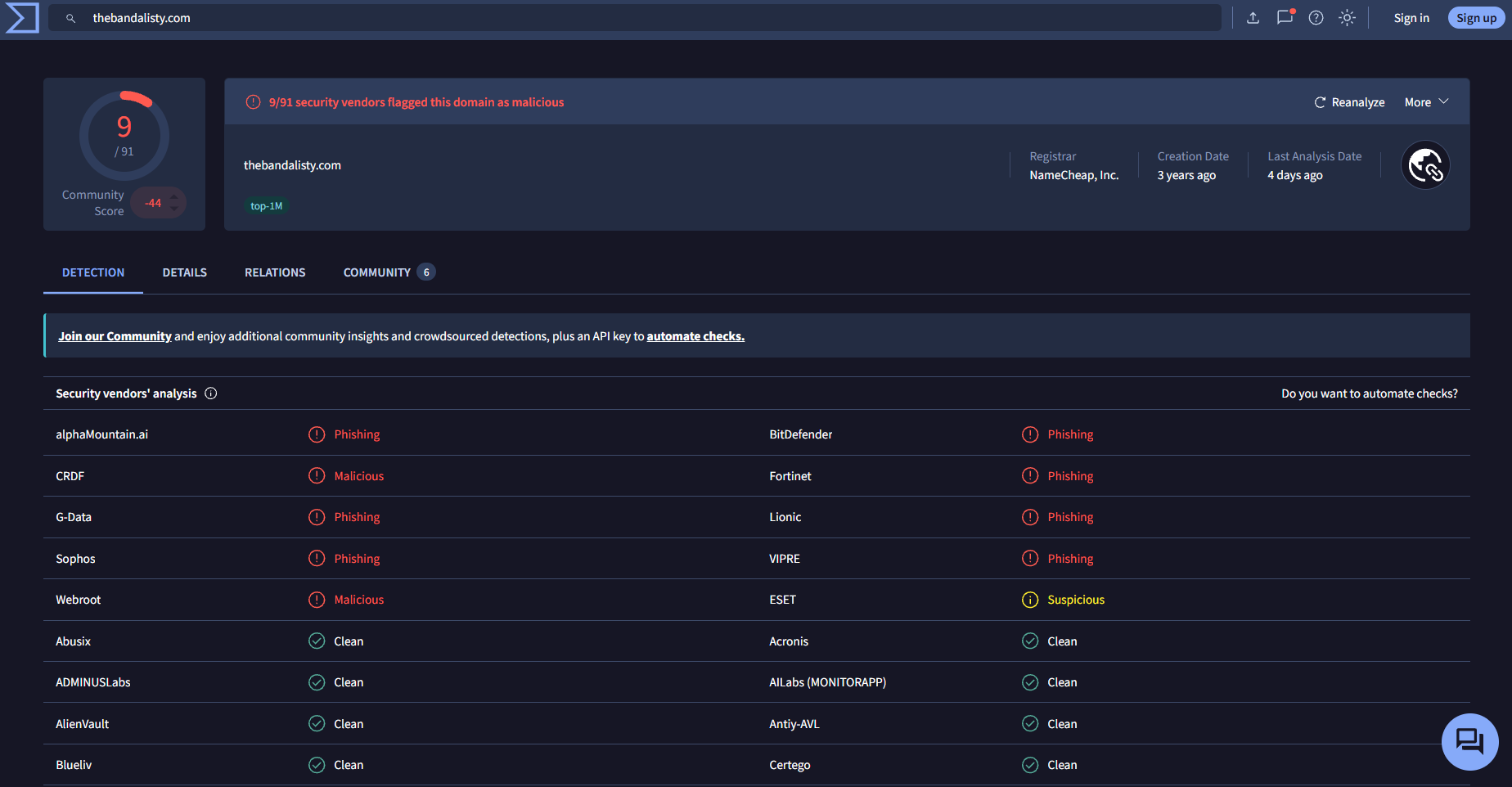The height and width of the screenshot is (787, 1512).
Task: Click the Fortinet Phishing alert icon
Action: (x=1030, y=476)
